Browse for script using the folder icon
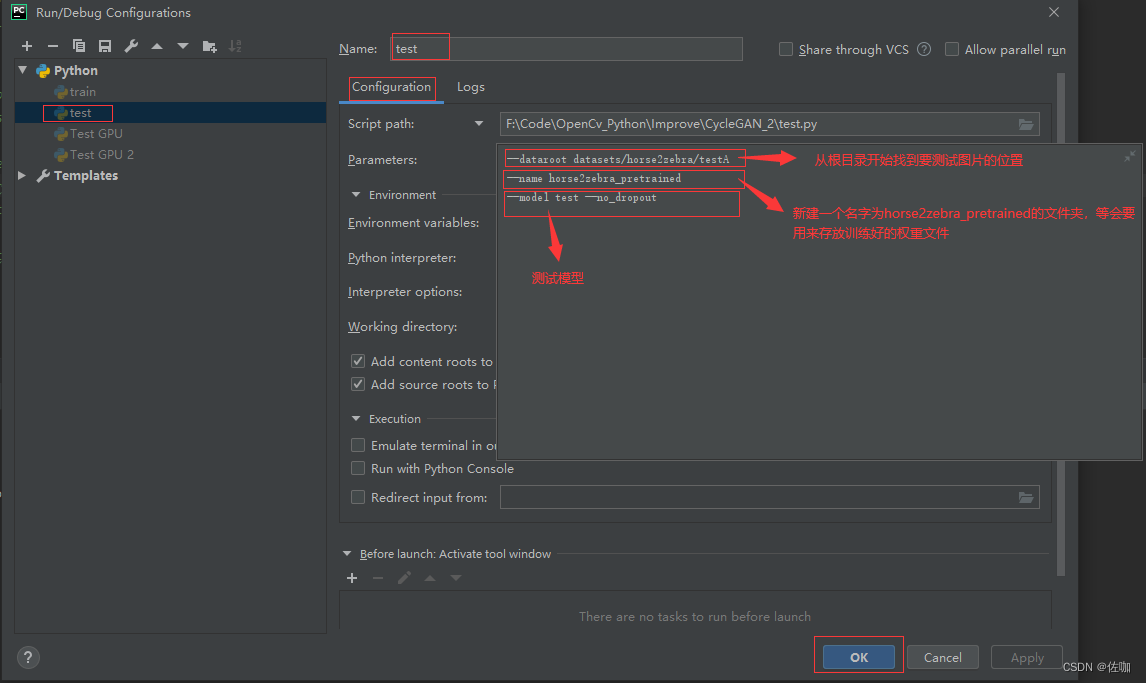Image resolution: width=1146 pixels, height=683 pixels. (x=1025, y=124)
